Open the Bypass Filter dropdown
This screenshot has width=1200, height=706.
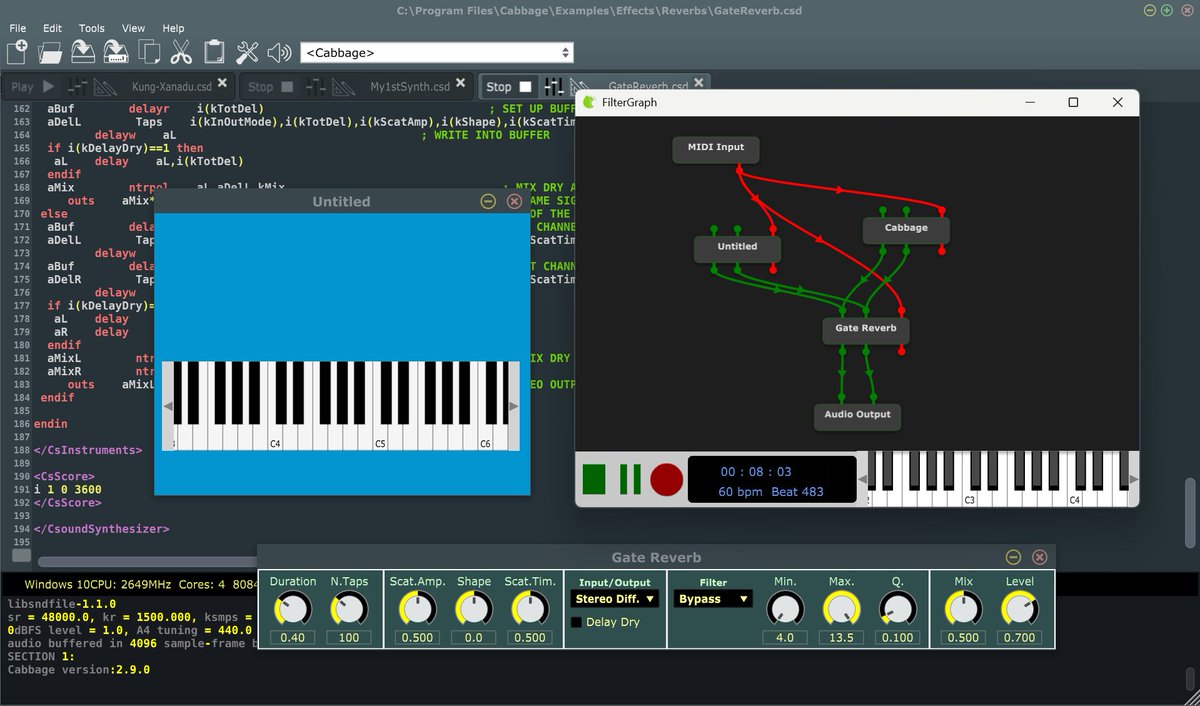[x=713, y=599]
